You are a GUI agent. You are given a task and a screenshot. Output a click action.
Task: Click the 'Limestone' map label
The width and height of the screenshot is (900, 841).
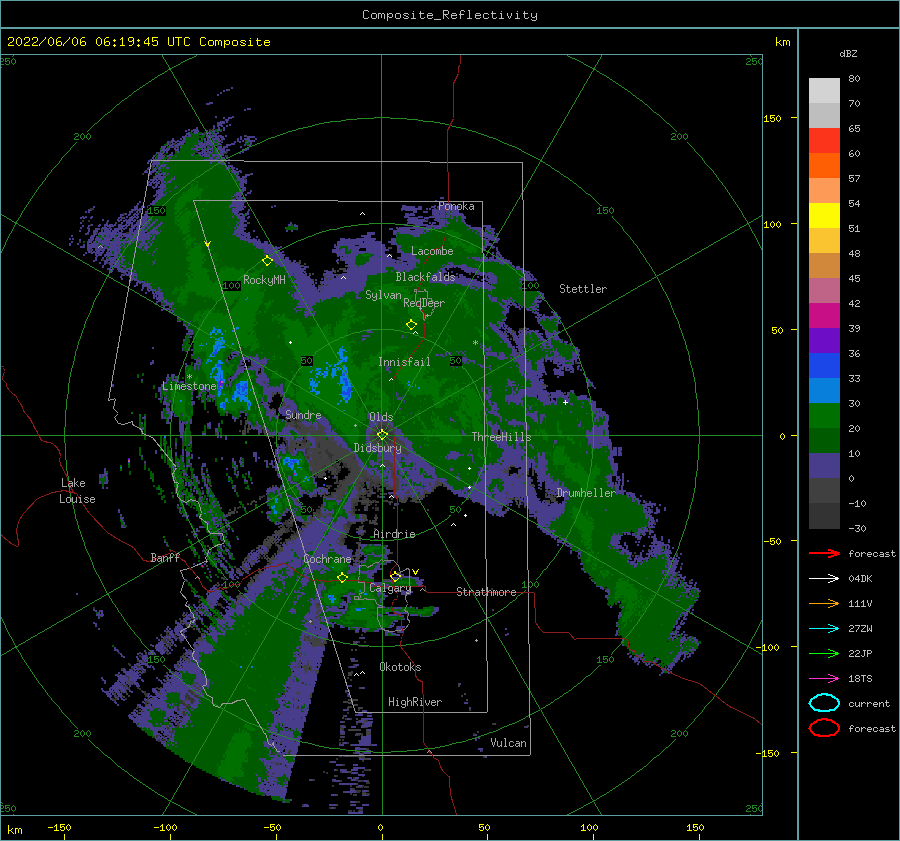(x=189, y=386)
